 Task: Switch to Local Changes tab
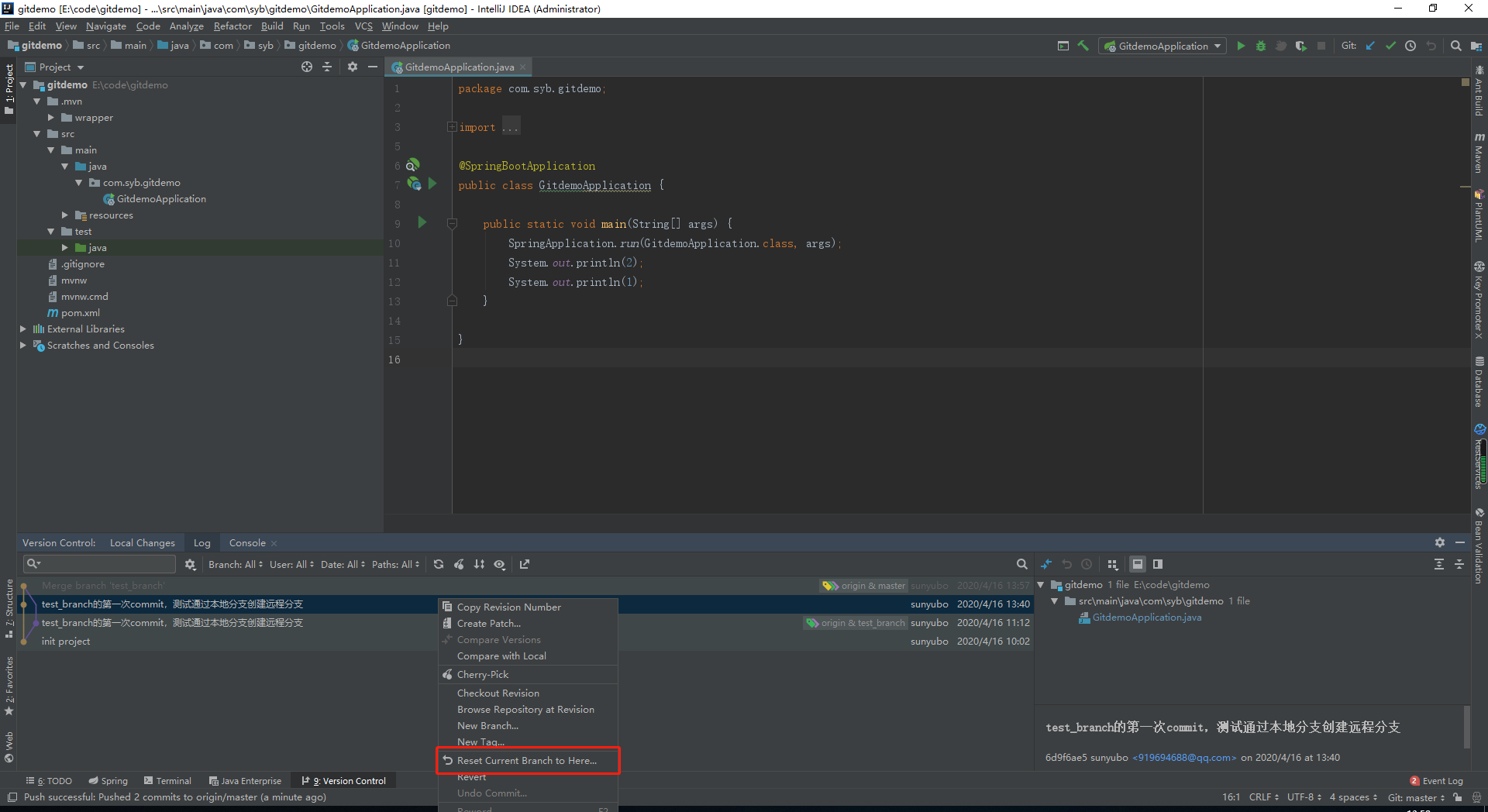click(143, 543)
